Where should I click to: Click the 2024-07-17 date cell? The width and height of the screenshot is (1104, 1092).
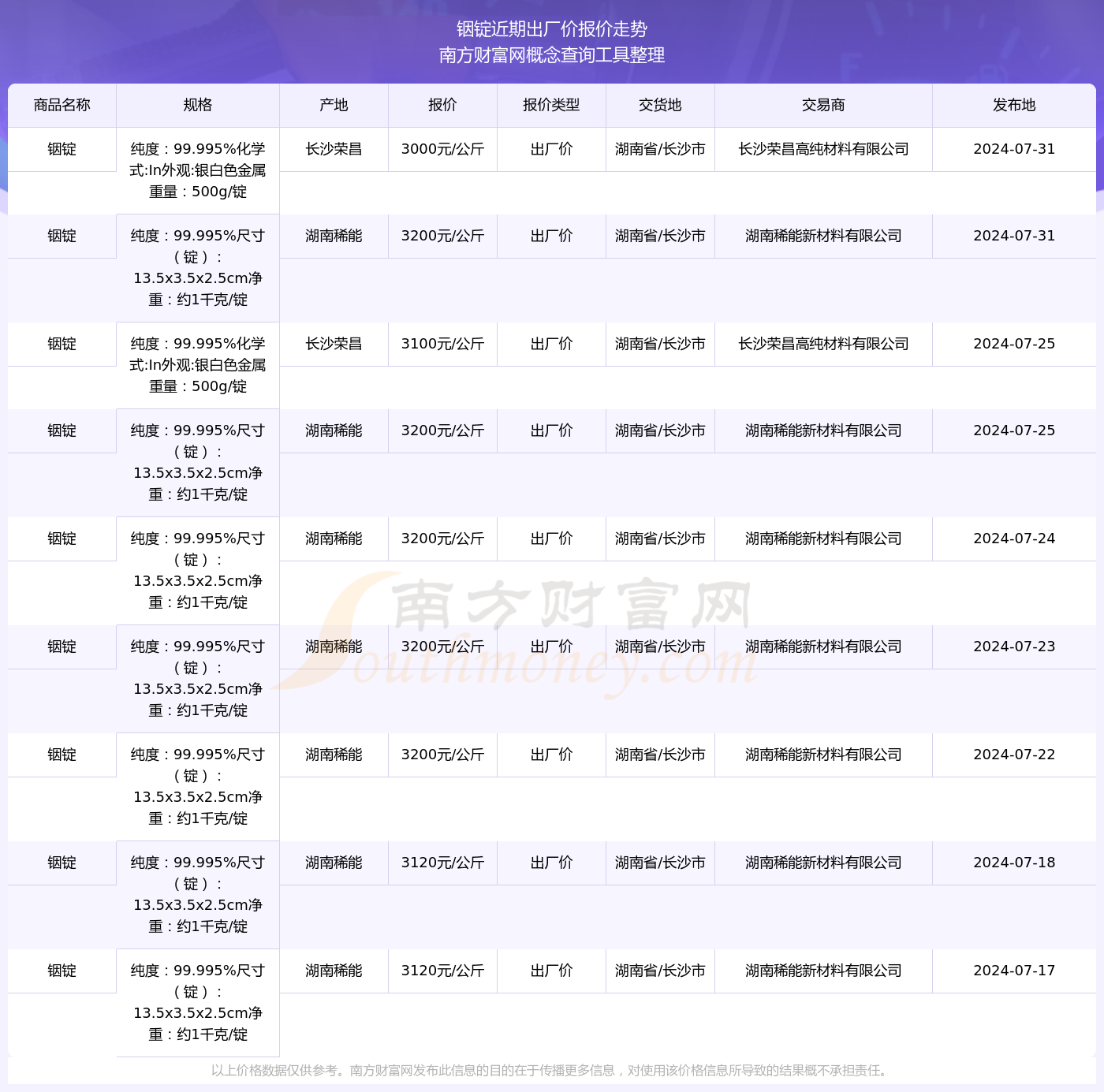click(1014, 971)
